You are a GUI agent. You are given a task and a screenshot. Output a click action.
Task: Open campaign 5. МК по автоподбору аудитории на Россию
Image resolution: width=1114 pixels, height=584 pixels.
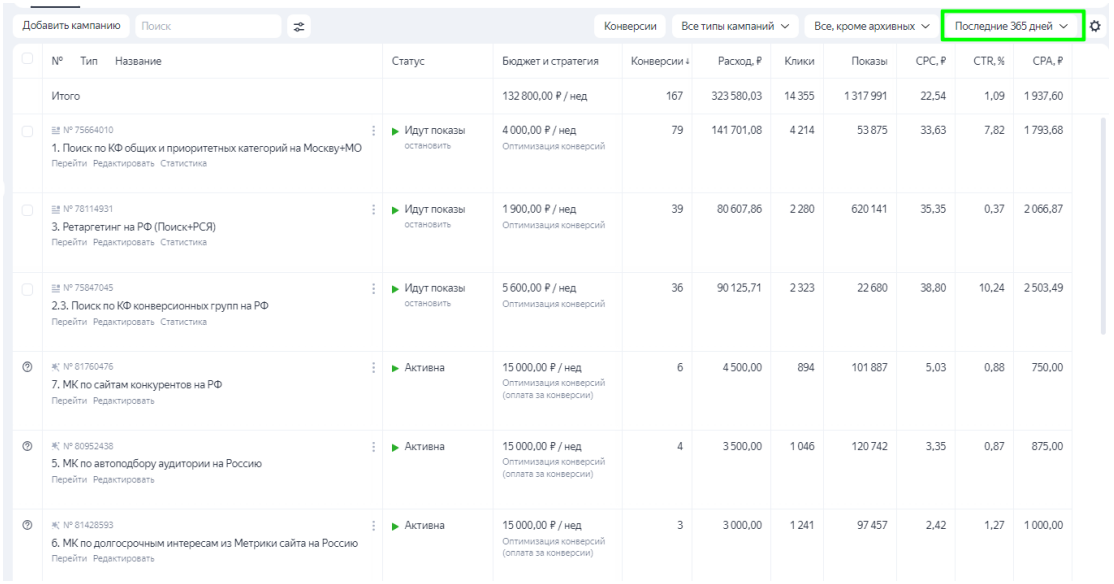tap(156, 463)
